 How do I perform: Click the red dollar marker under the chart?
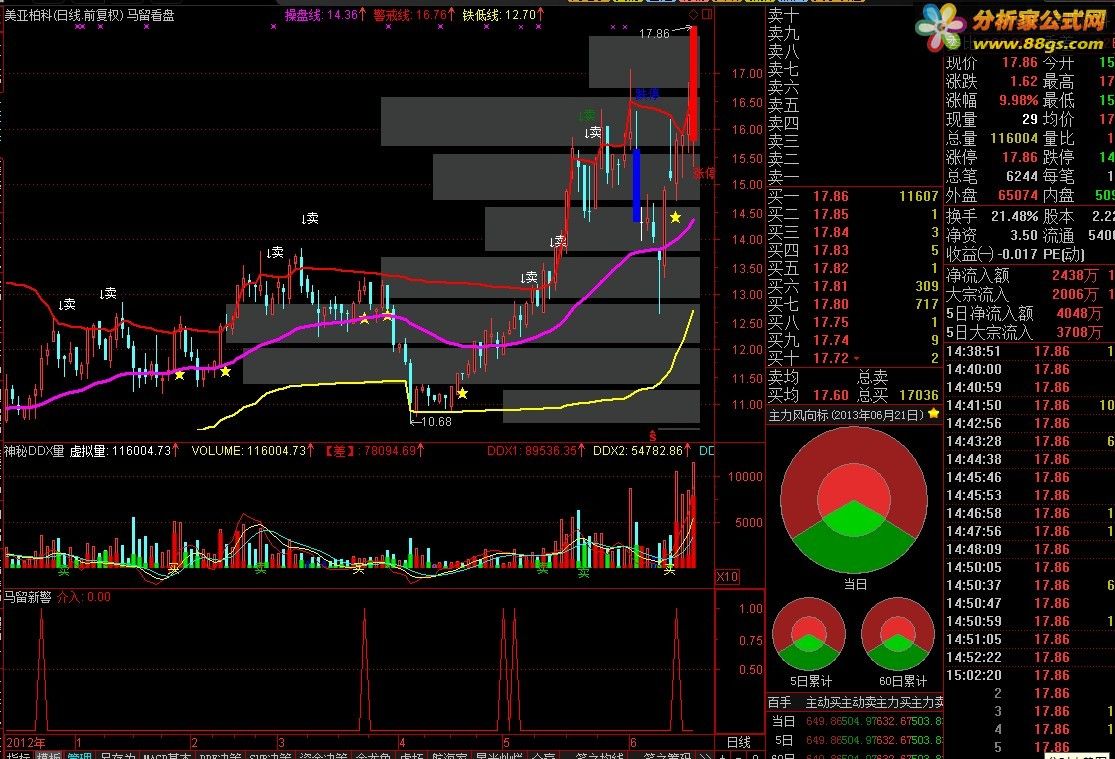pyautogui.click(x=652, y=435)
